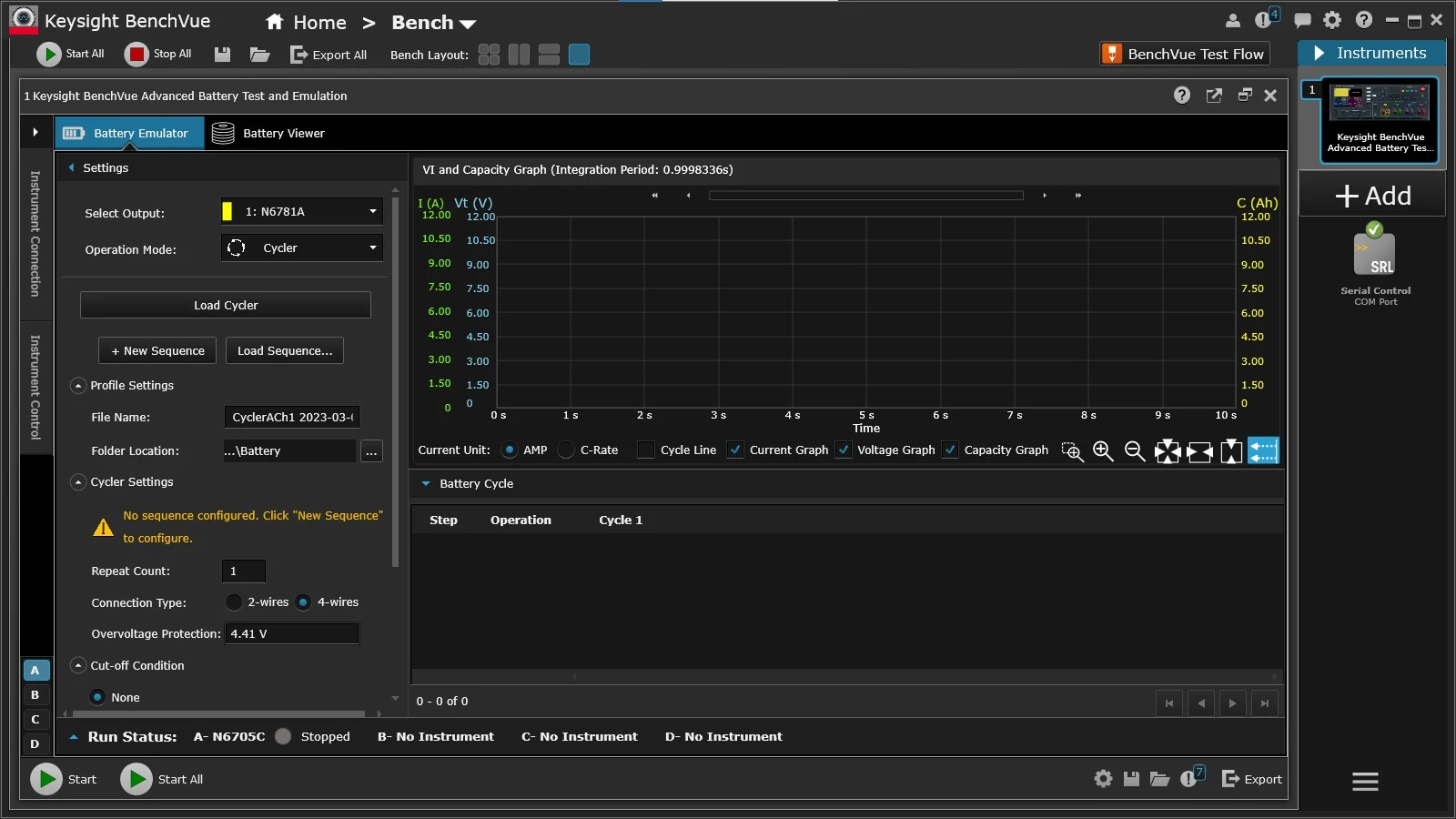The height and width of the screenshot is (819, 1456).
Task: Open the user account icon
Action: (1233, 20)
